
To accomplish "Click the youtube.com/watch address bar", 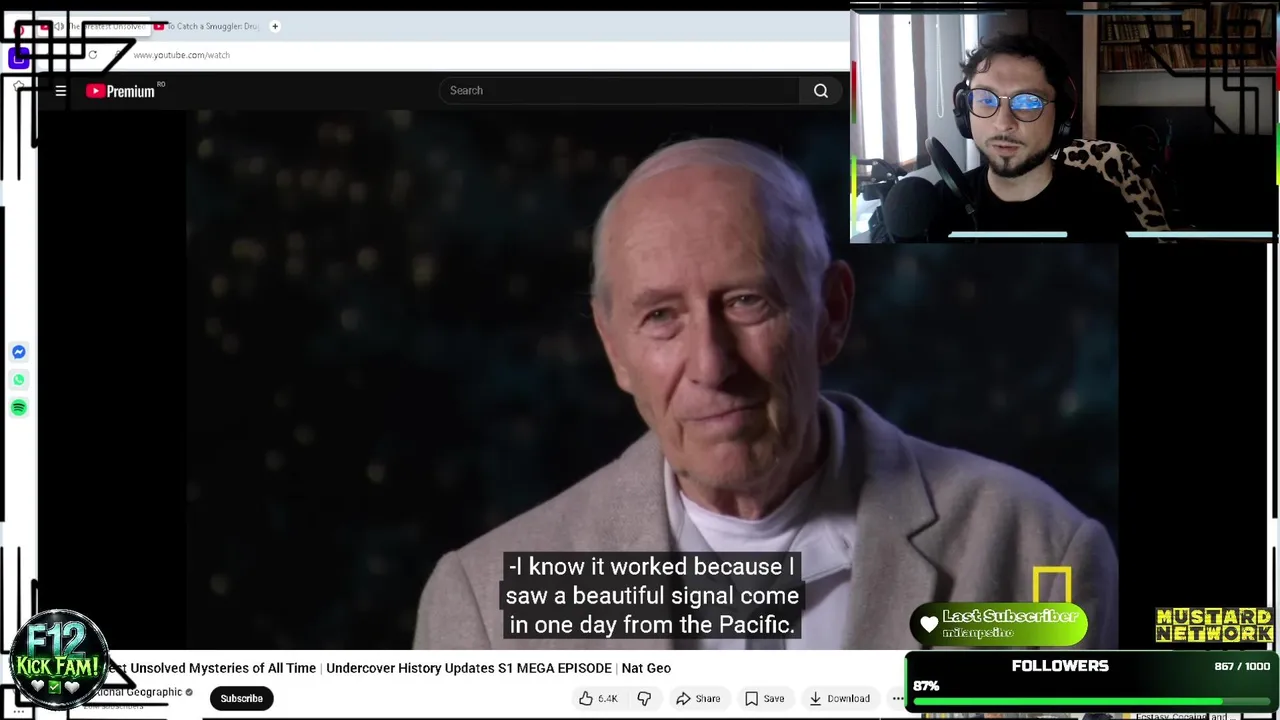I will [x=181, y=55].
